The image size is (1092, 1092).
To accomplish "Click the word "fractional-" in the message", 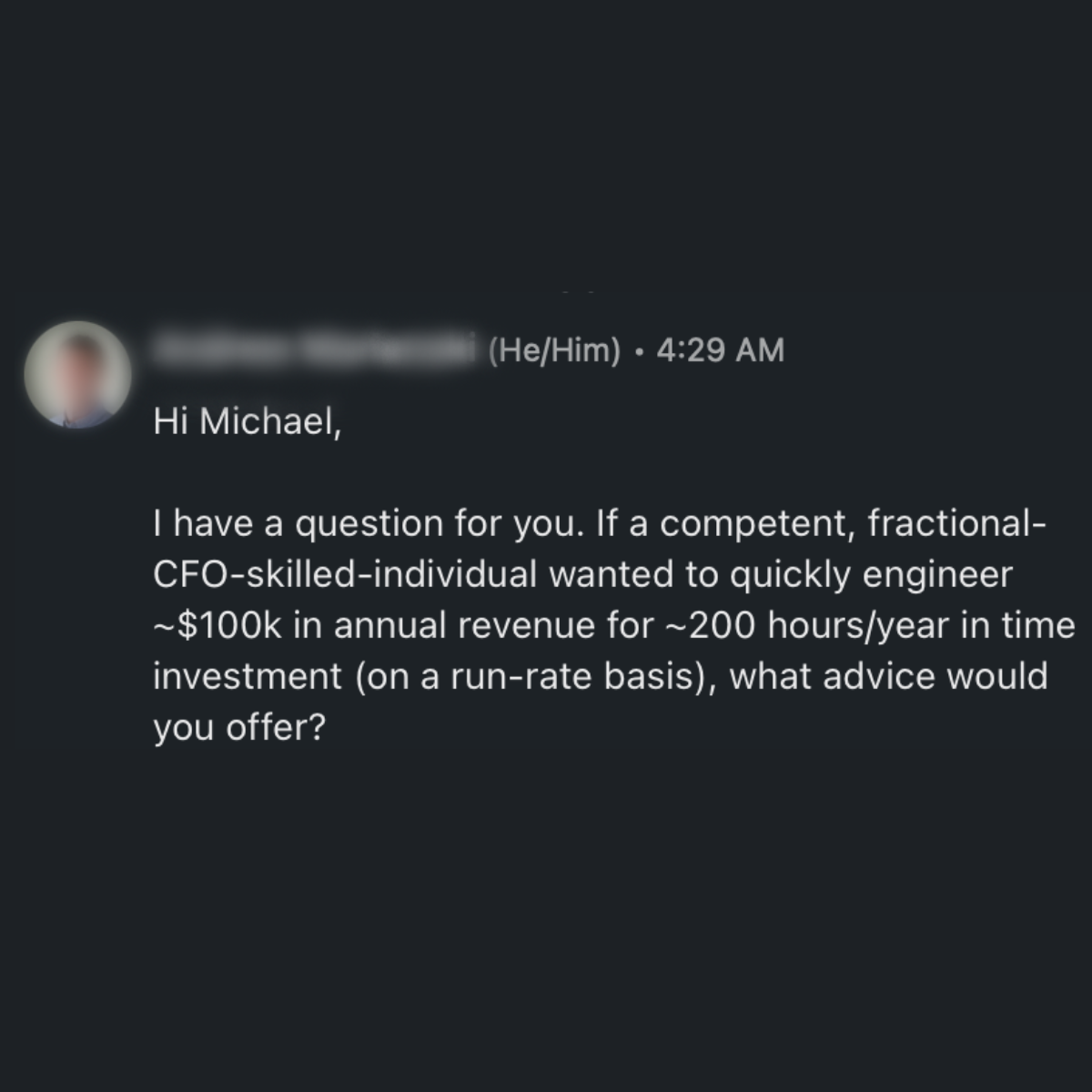I will [x=957, y=523].
